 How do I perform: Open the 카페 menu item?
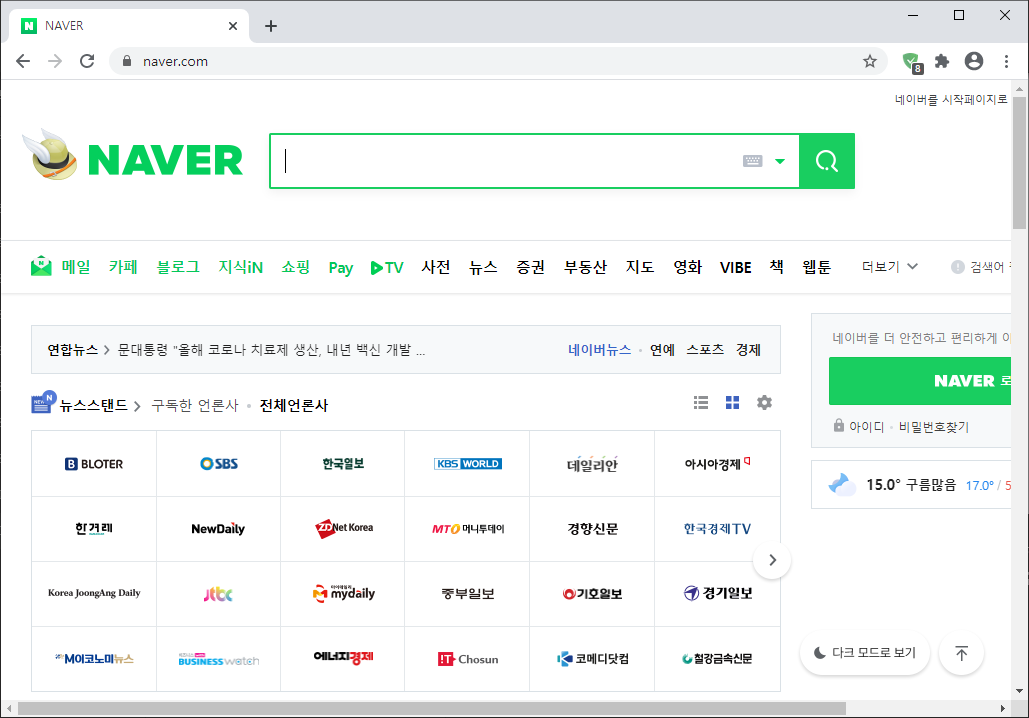point(123,266)
